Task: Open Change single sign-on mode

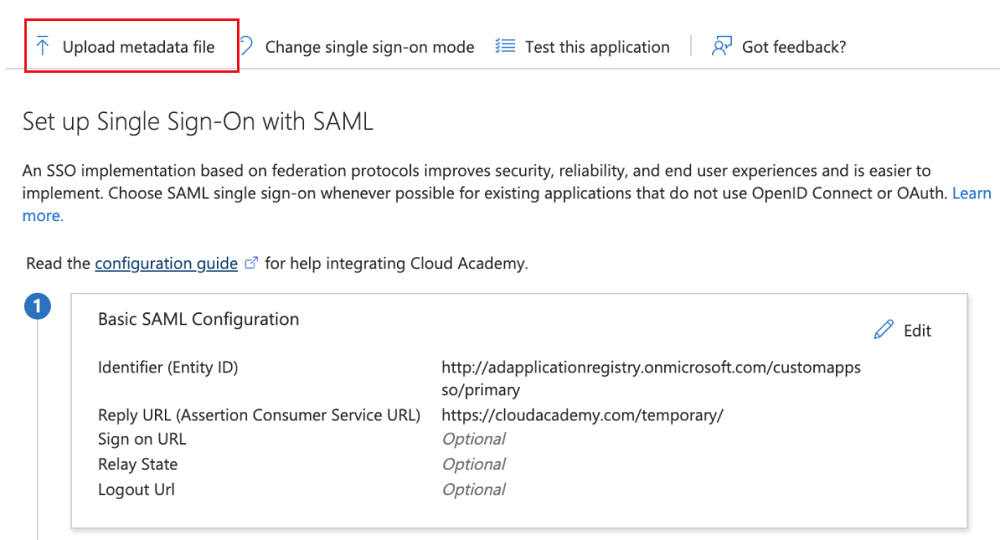Action: pyautogui.click(x=369, y=47)
